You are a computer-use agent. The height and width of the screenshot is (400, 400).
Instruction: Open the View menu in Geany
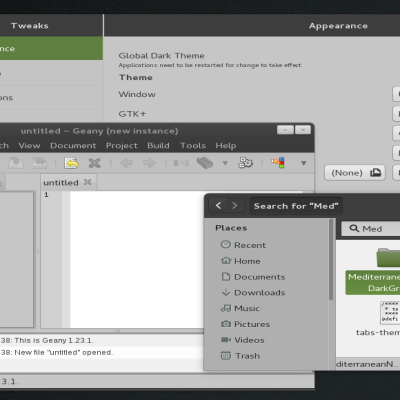pos(29,146)
